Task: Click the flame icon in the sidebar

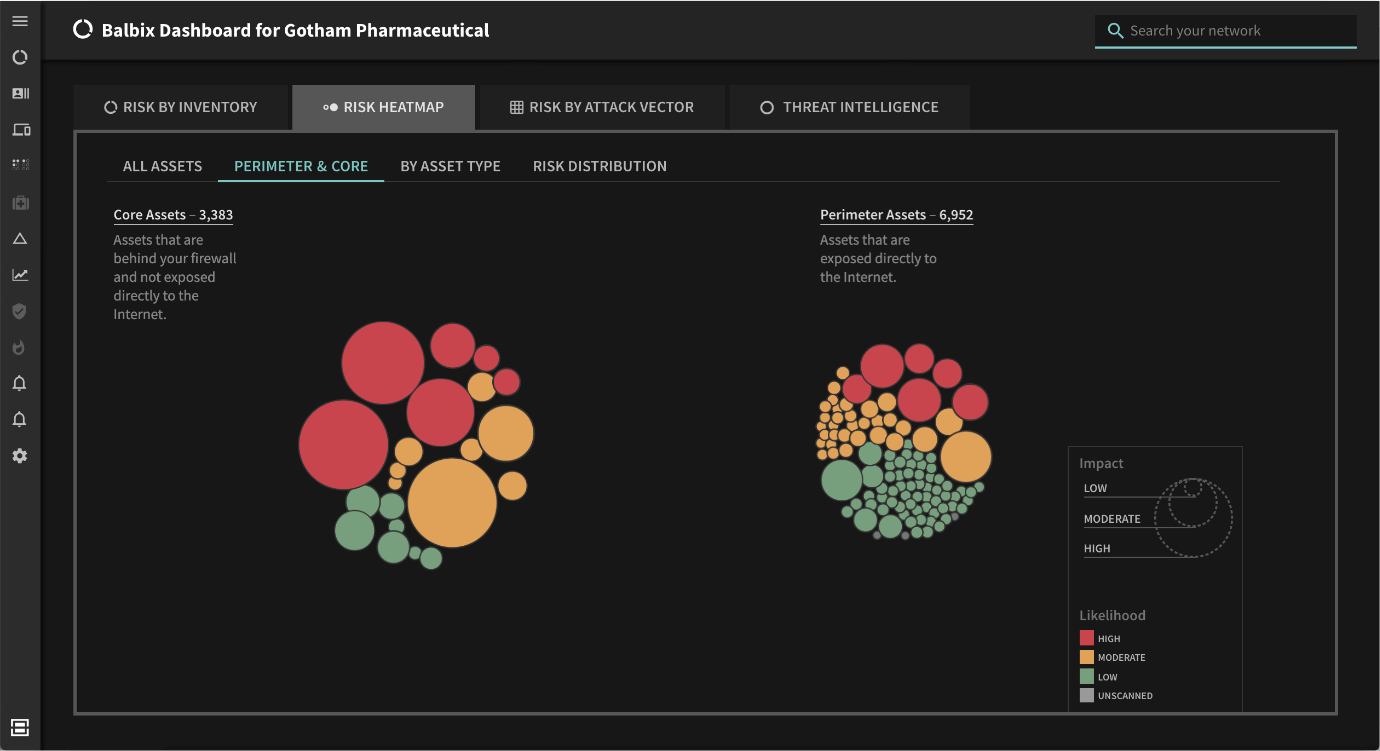Action: pyautogui.click(x=20, y=347)
